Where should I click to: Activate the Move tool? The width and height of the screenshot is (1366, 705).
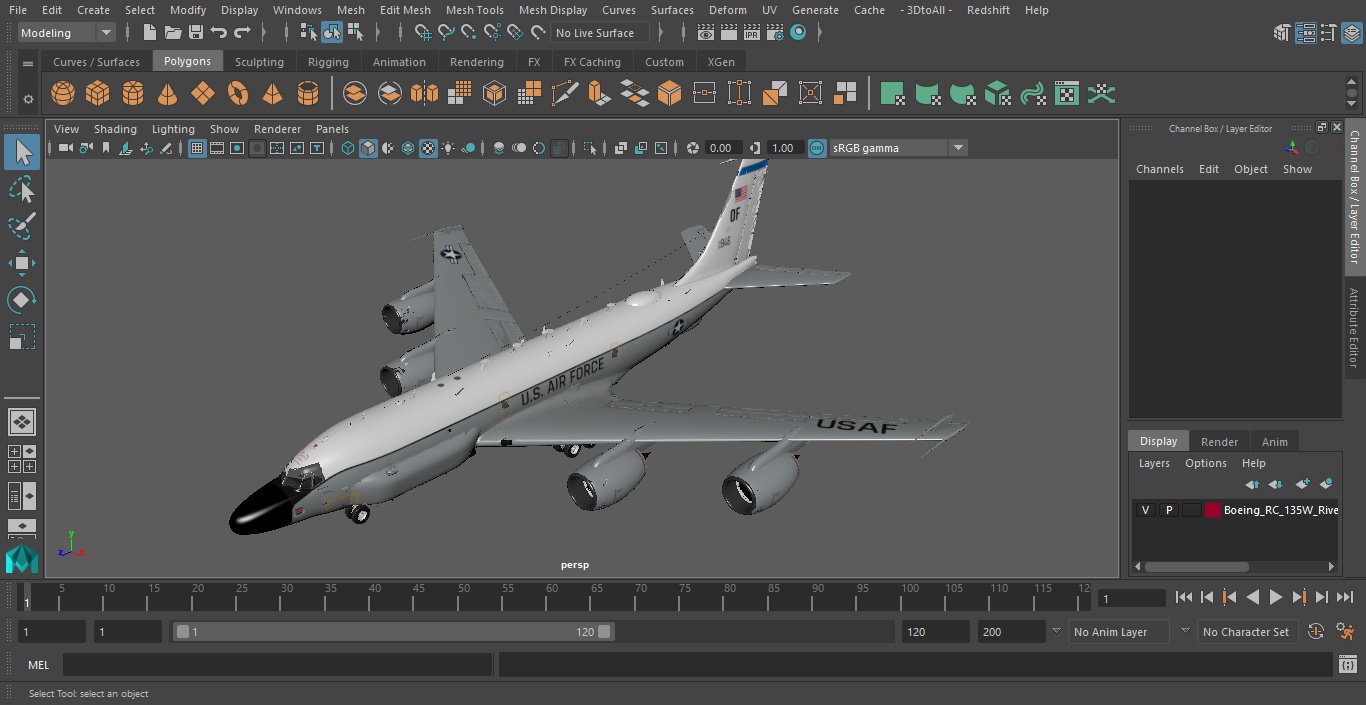coord(22,264)
